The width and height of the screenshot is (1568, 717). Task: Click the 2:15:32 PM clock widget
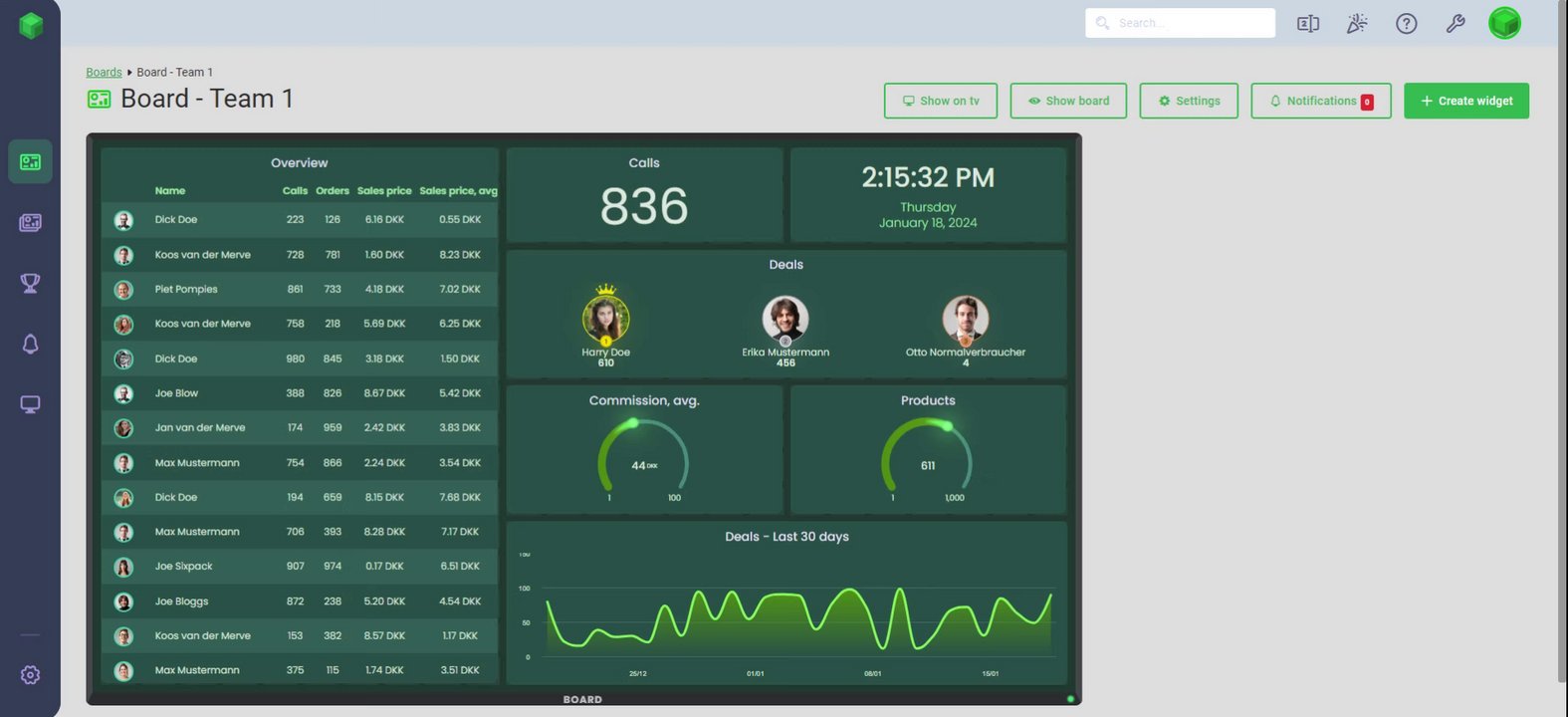pos(928,177)
